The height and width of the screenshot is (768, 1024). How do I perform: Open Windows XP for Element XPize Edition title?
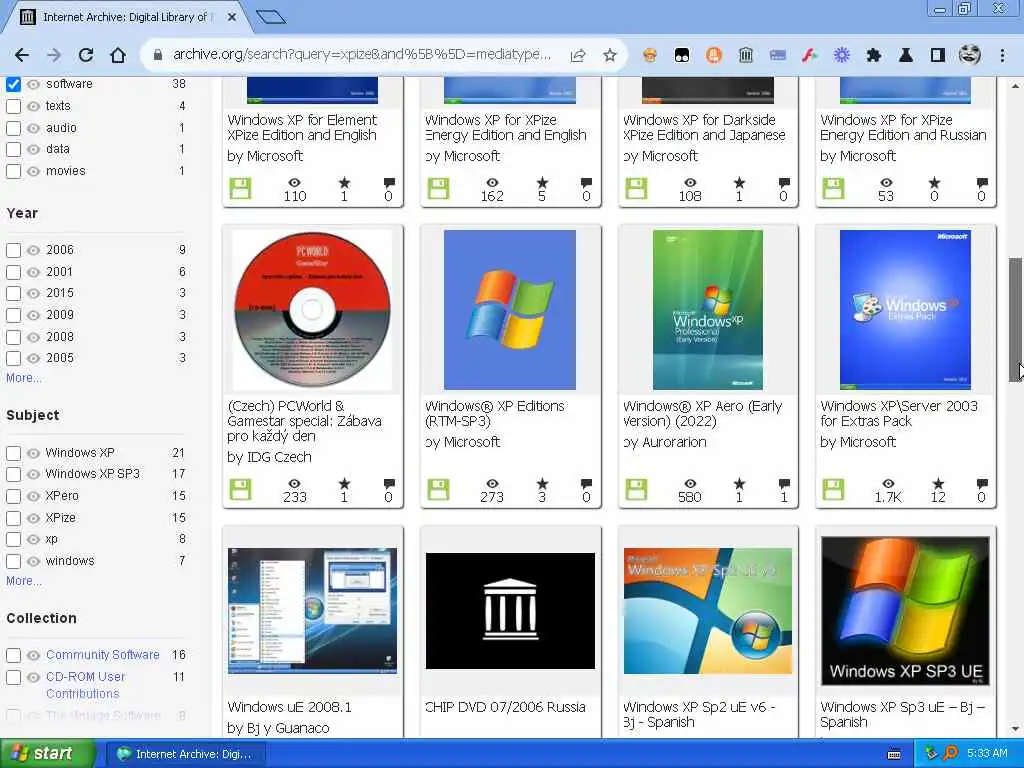[x=302, y=127]
